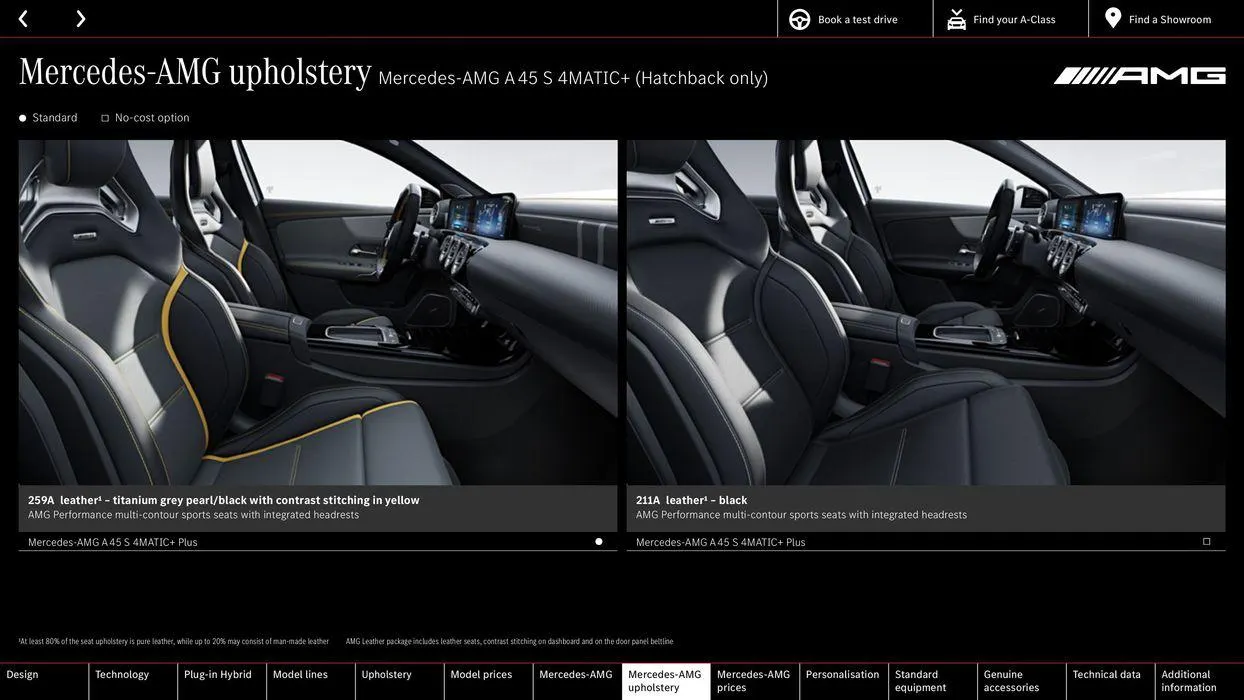Click the steering wheel test drive icon
This screenshot has width=1244, height=700.
point(799,19)
